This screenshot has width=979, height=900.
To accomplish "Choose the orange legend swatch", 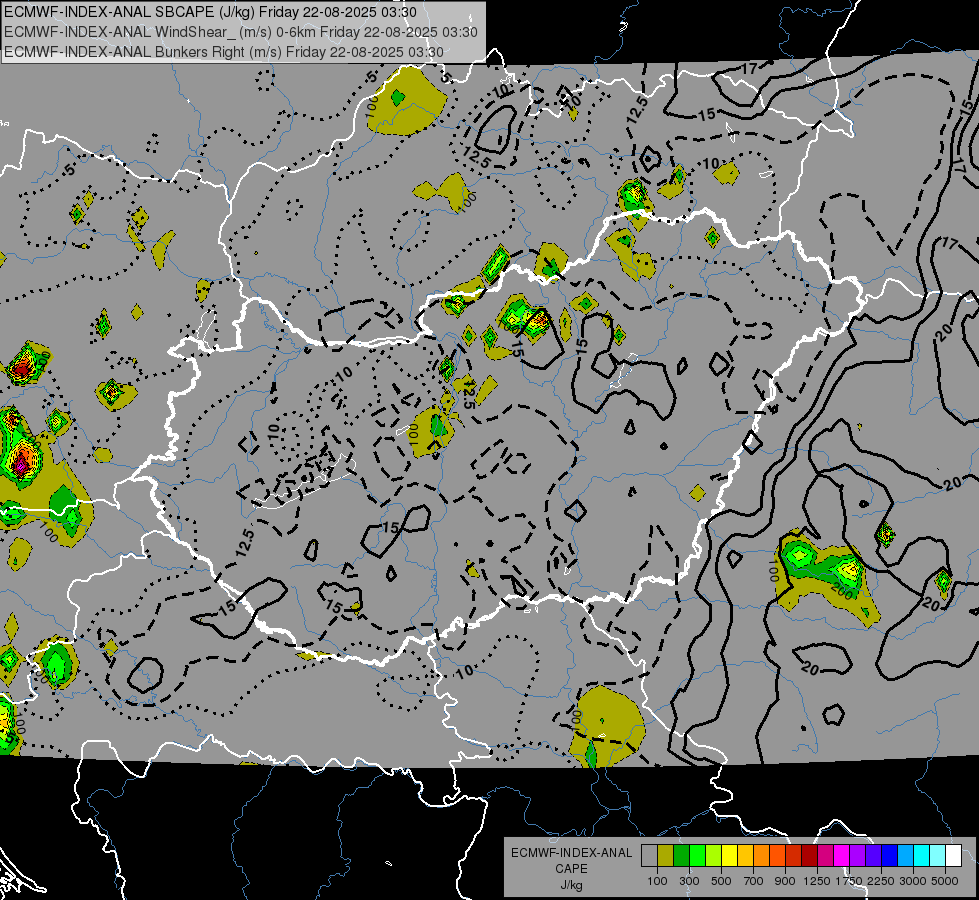I will pos(762,856).
